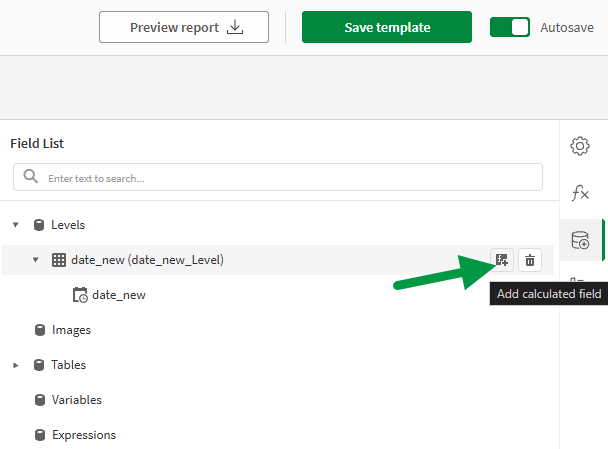Click the Preview report button
This screenshot has width=608, height=449.
[x=184, y=27]
